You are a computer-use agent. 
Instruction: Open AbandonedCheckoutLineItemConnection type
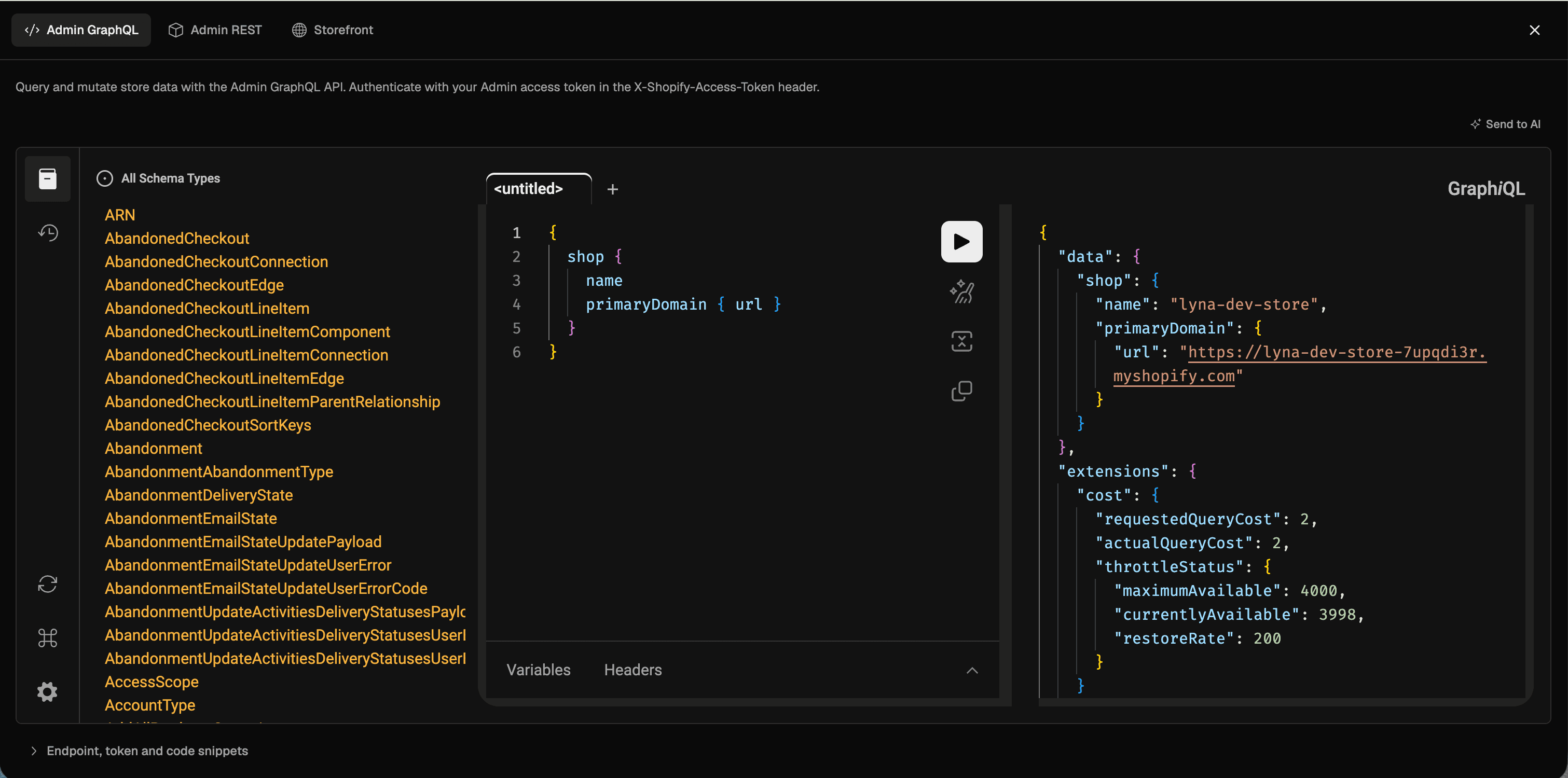point(246,355)
